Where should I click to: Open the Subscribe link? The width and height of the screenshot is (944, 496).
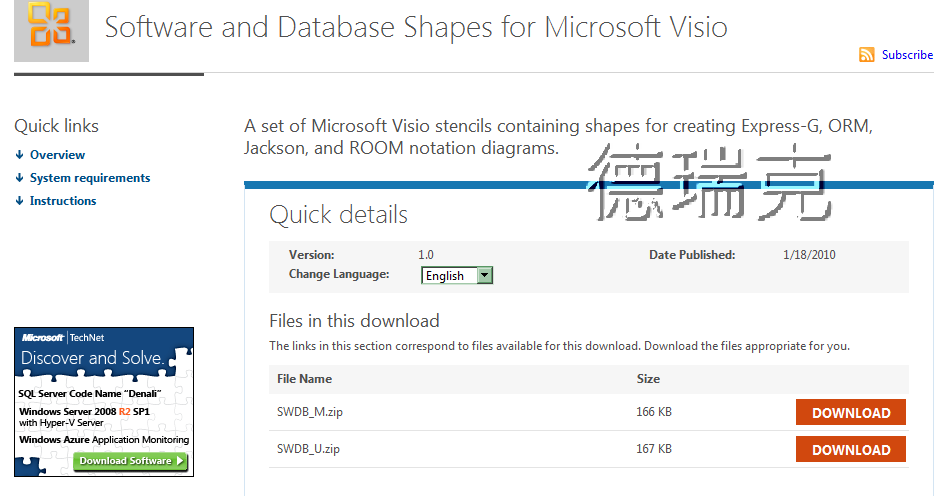pos(907,55)
